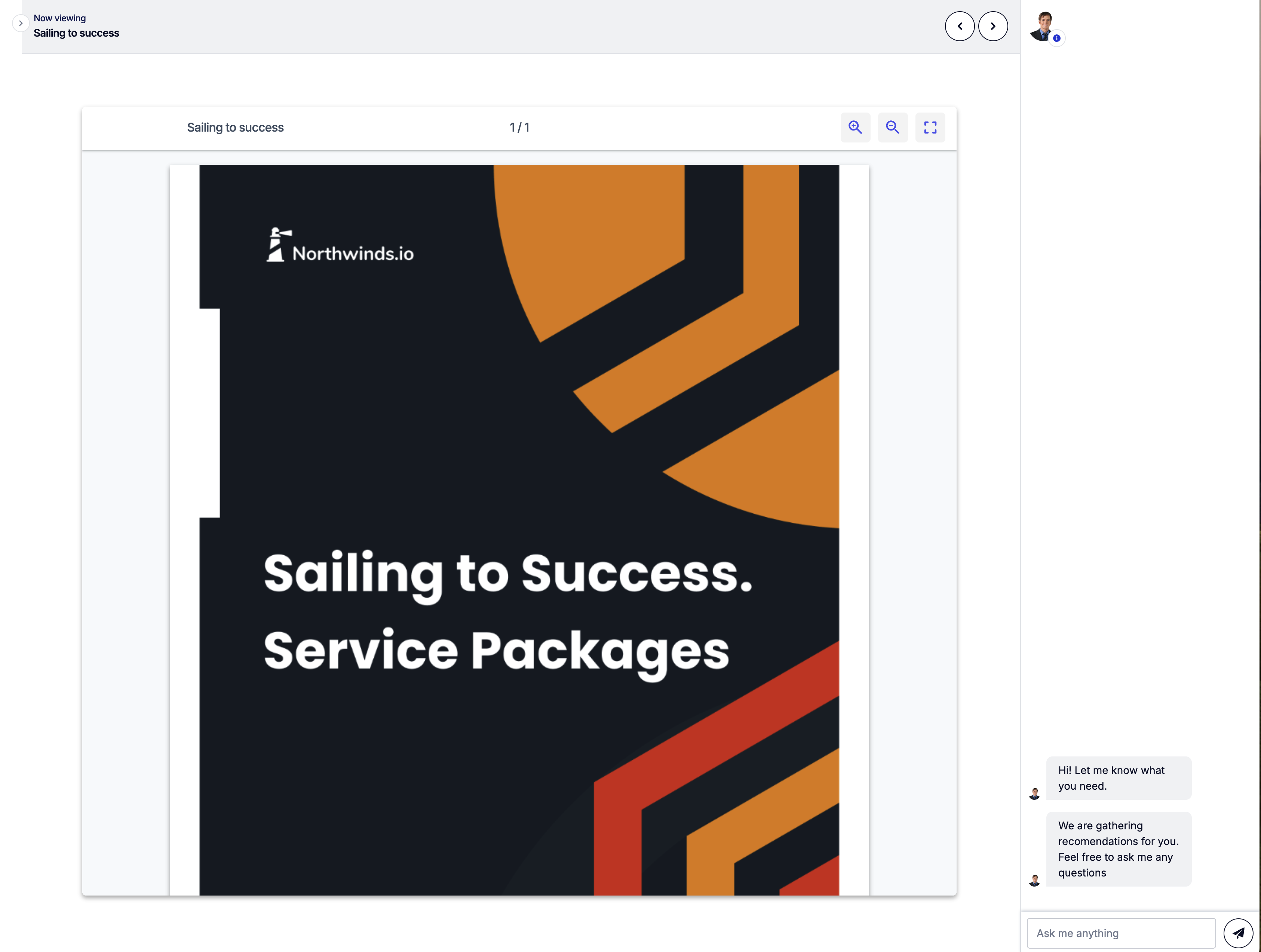The image size is (1261, 952).
Task: Click the 'Service Packages' heading text
Action: [496, 651]
